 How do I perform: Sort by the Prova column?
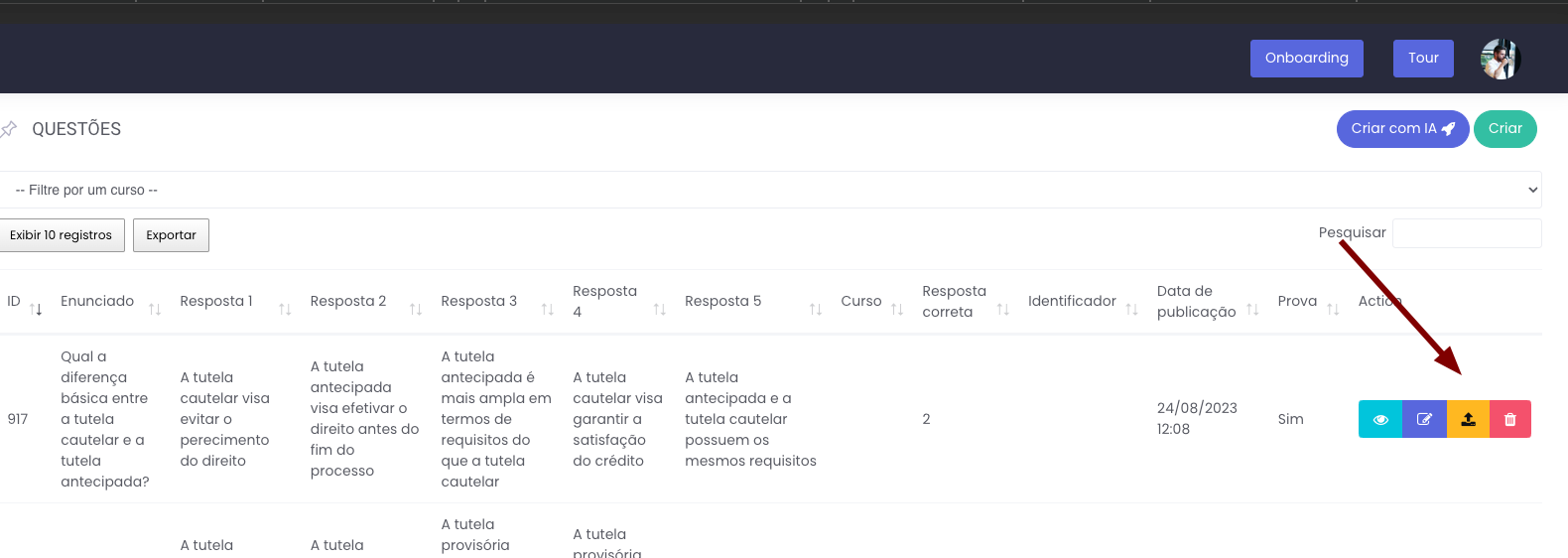pos(1297,302)
